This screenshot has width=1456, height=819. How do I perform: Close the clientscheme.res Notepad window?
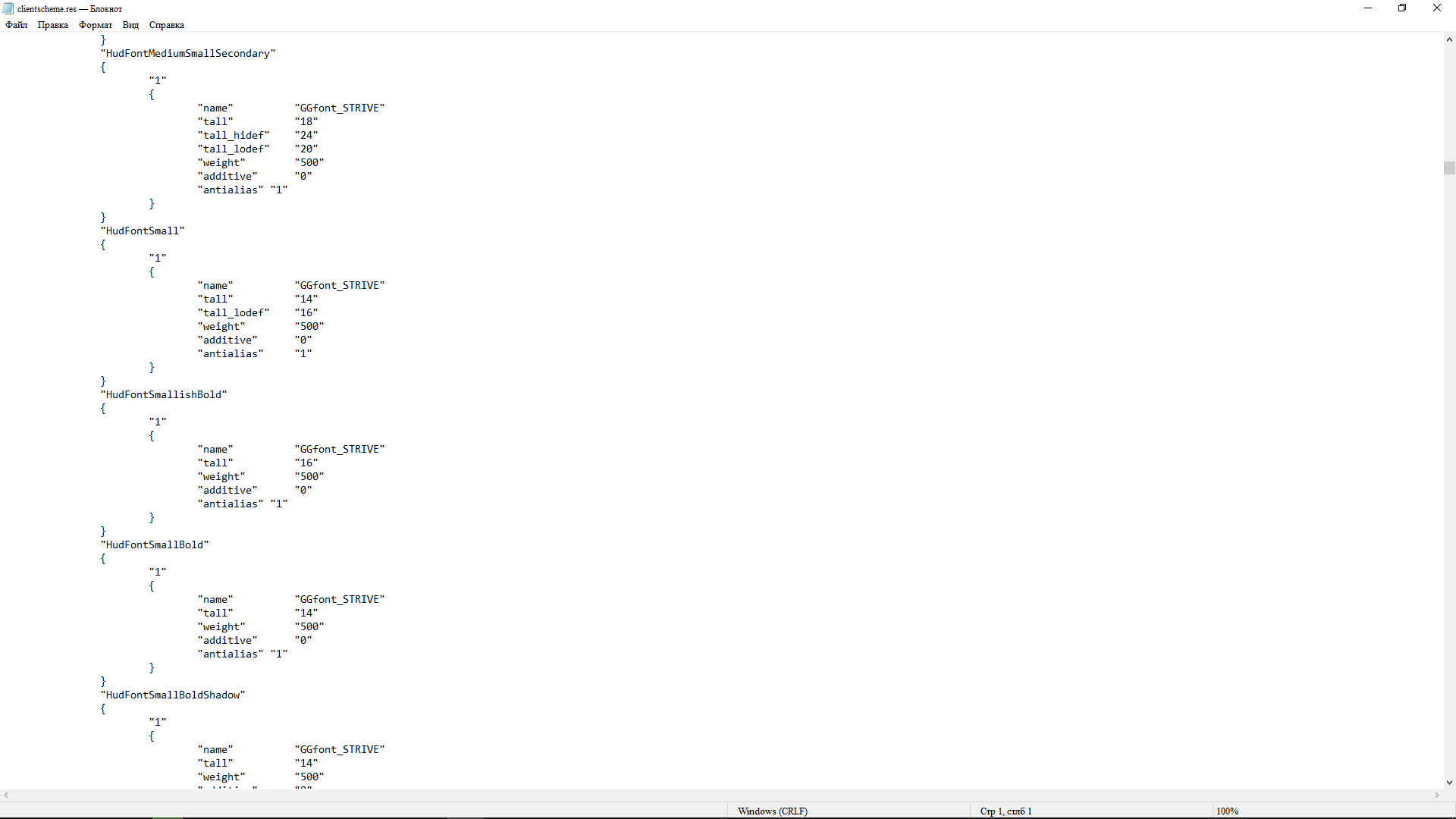point(1436,8)
